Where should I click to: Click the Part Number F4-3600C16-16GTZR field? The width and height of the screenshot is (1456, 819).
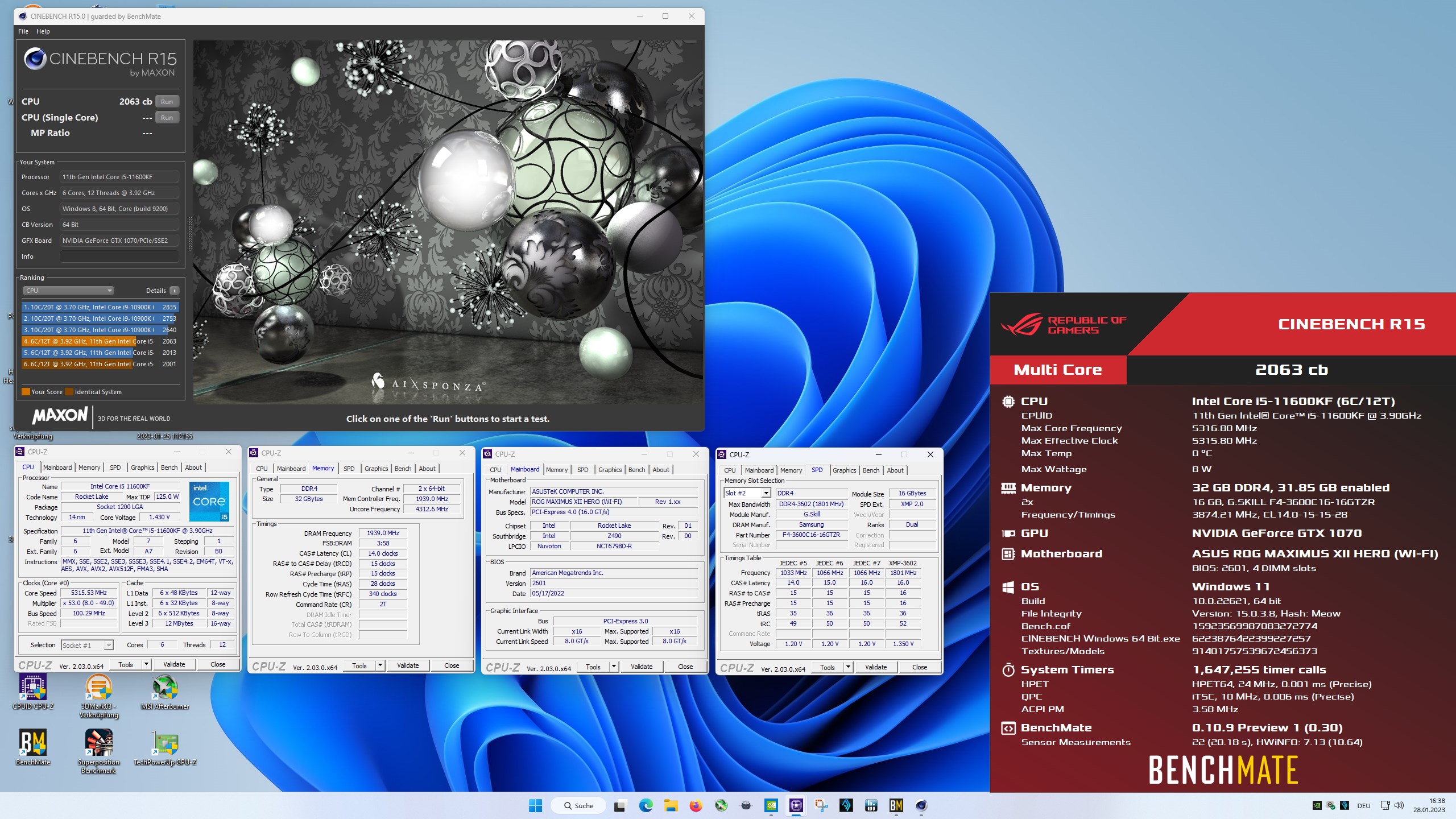pos(811,535)
